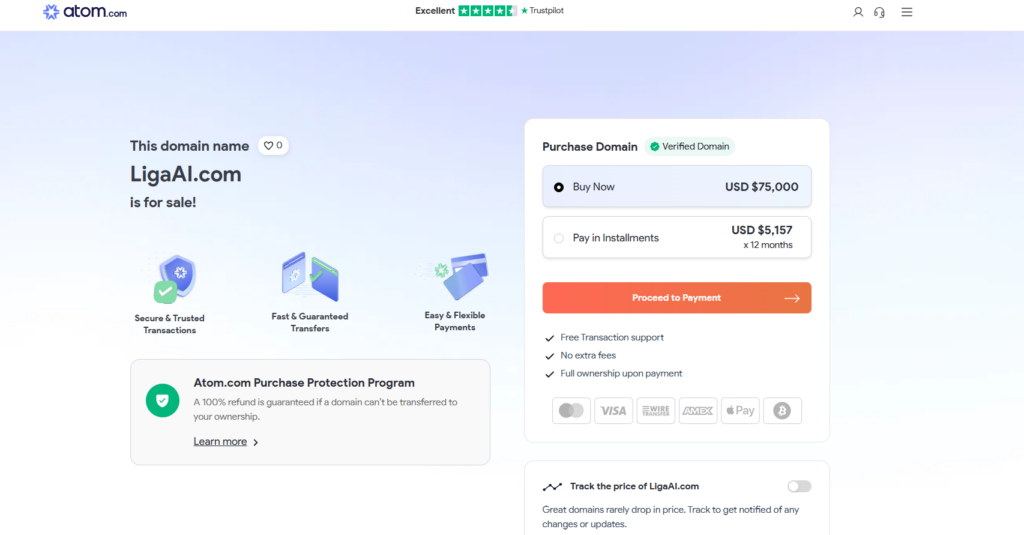Open the Learn more link

pyautogui.click(x=220, y=442)
